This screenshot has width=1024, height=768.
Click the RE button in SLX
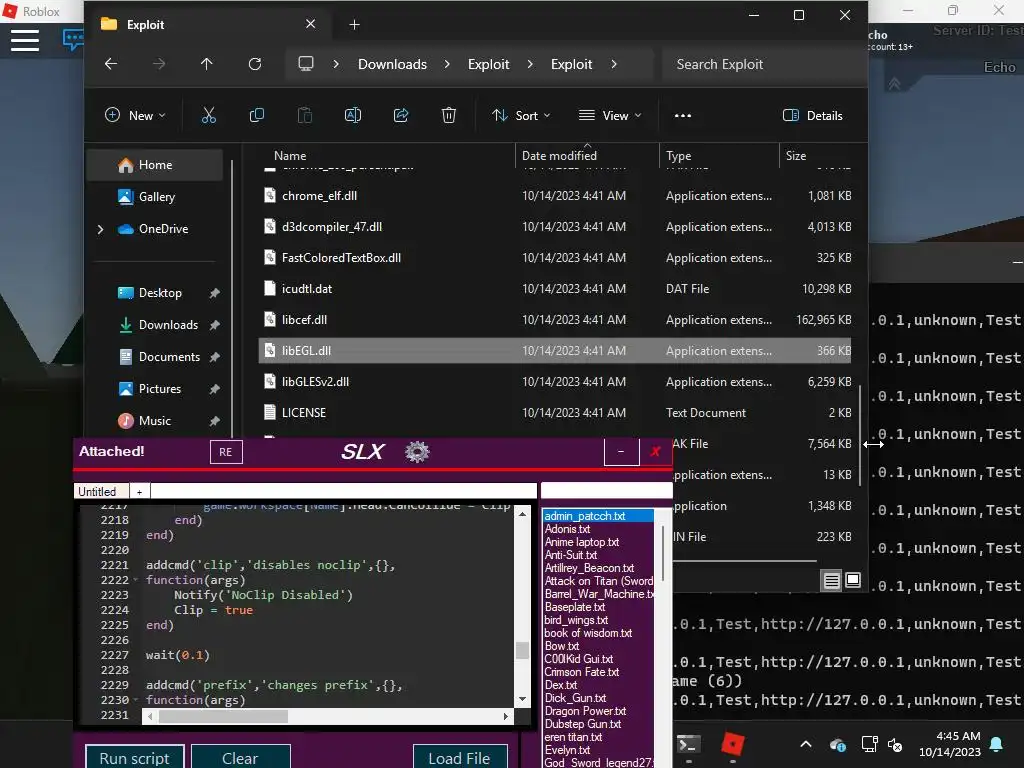[226, 452]
